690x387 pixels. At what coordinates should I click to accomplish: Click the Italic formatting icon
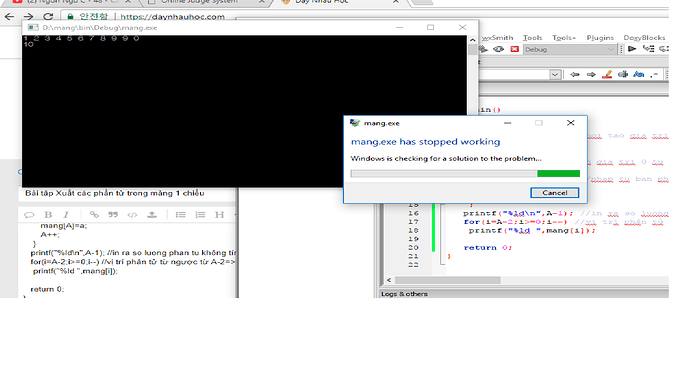pos(66,214)
